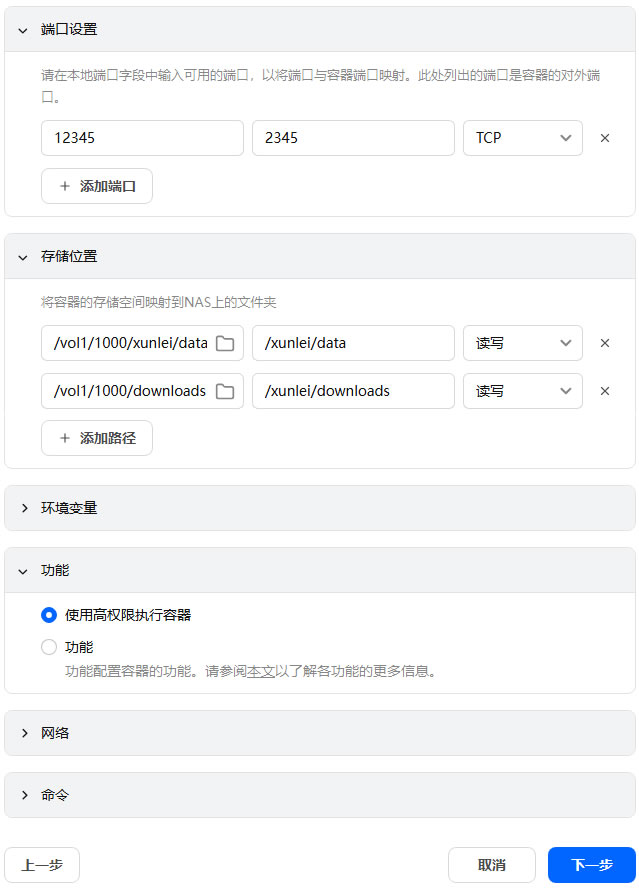Viewport: 639px width, 893px height.
Task: Click into the container port field 2345
Action: (x=353, y=138)
